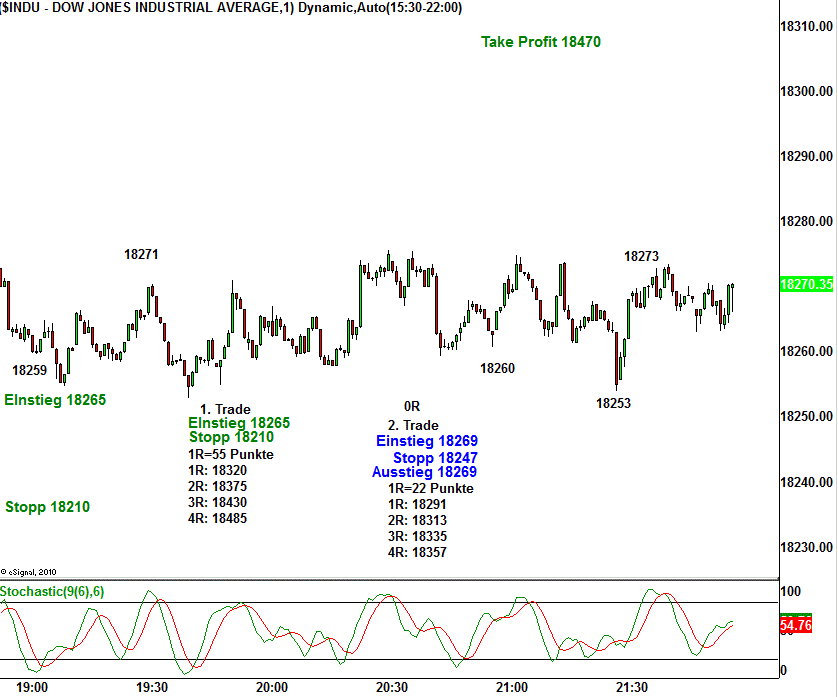Click the 18230.00 price axis label
Screen dimensions: 838x697
(x=806, y=548)
